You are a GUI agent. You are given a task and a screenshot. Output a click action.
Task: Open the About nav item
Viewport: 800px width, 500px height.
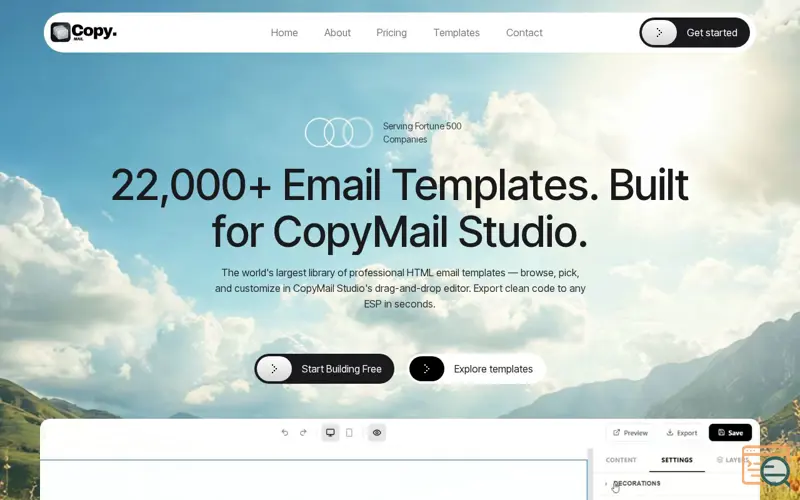pos(337,33)
